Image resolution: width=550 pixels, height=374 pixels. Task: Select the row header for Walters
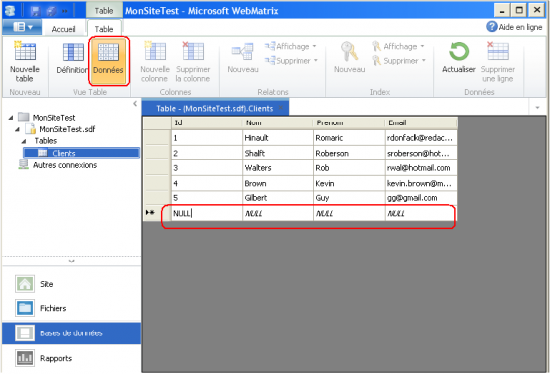click(157, 168)
